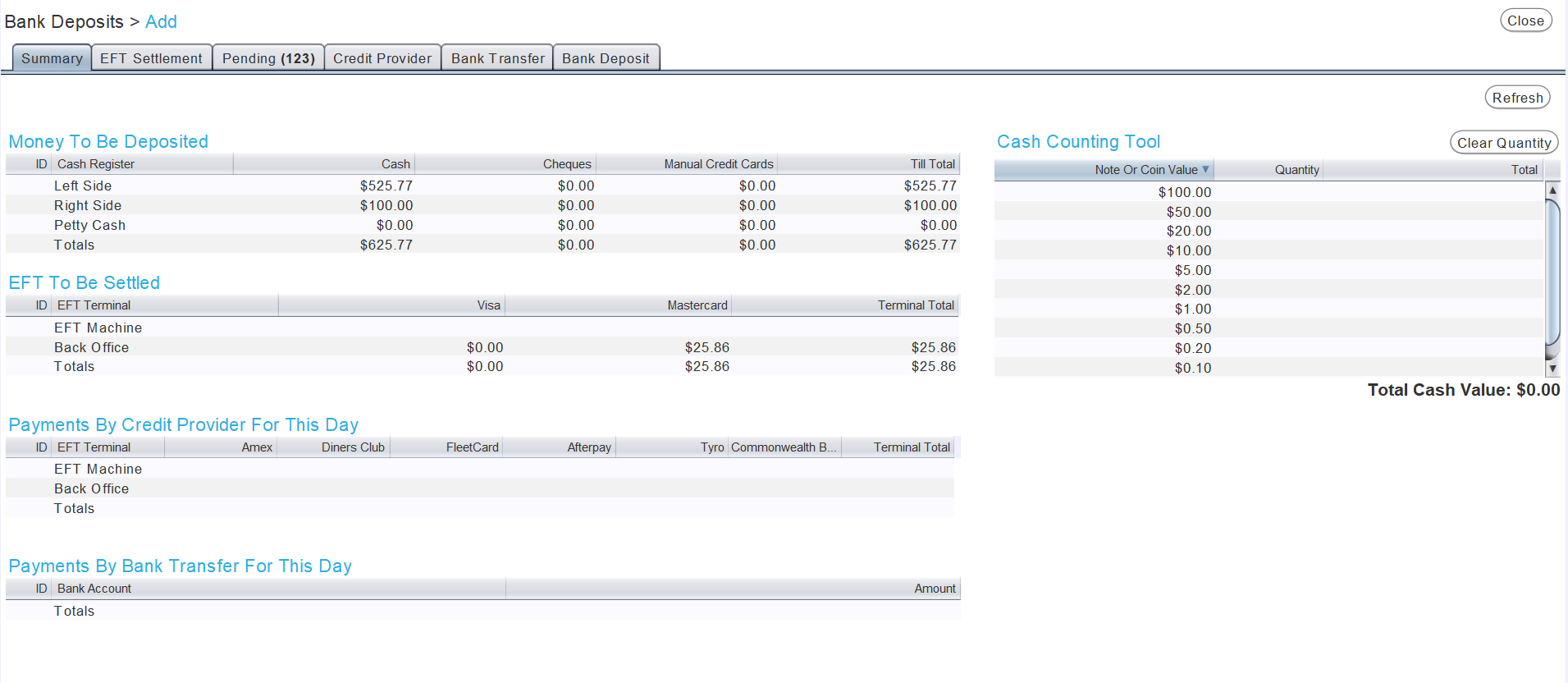Click the Tyro column header
This screenshot has height=683, width=1568.
point(671,447)
